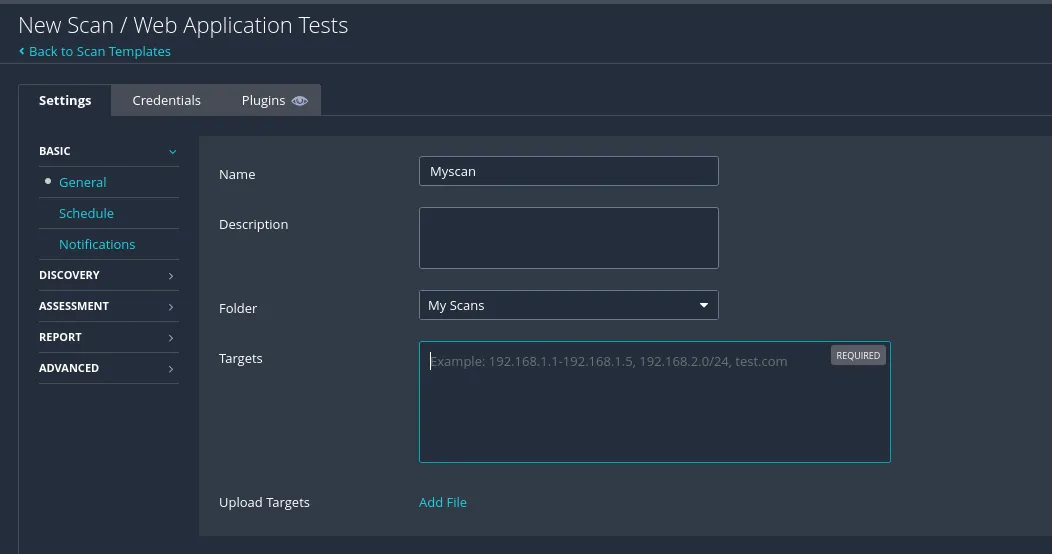Click the back arrow beside Scan Templates
Image resolution: width=1052 pixels, height=554 pixels.
point(22,51)
